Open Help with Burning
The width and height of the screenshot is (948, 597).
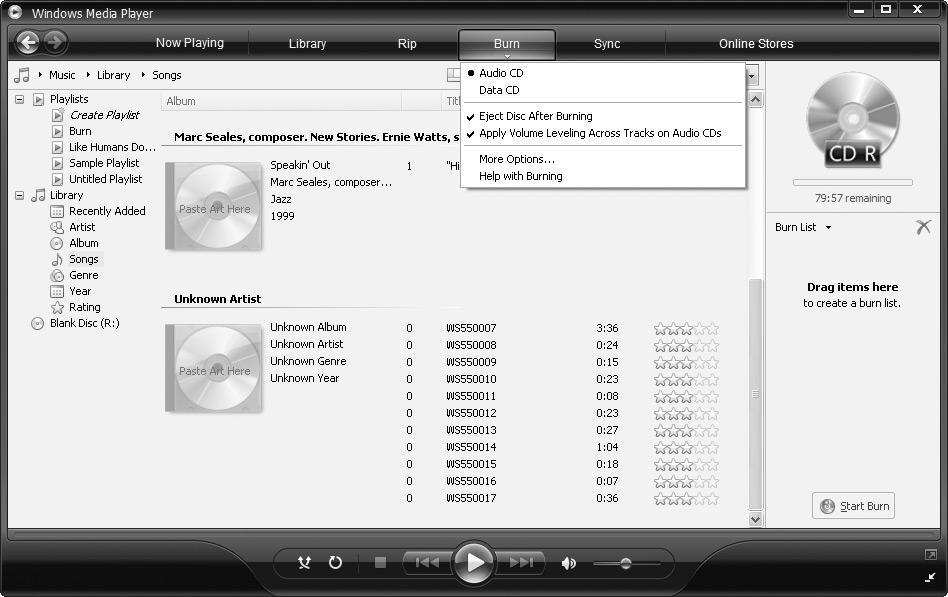[521, 176]
